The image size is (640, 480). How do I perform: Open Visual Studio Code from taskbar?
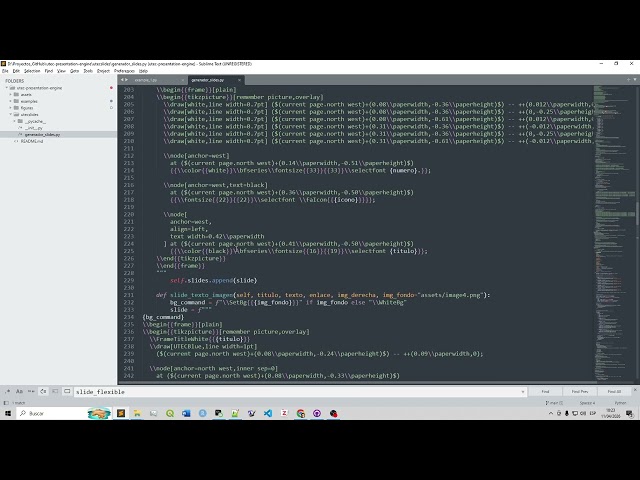coord(268,413)
